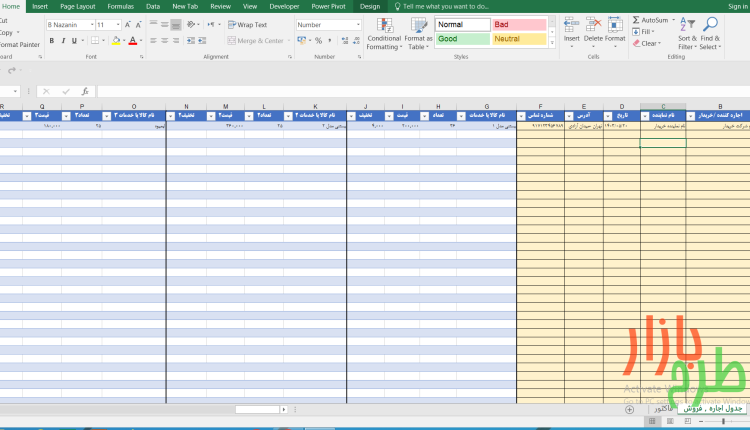
Task: Apply comma style
Action: [330, 41]
